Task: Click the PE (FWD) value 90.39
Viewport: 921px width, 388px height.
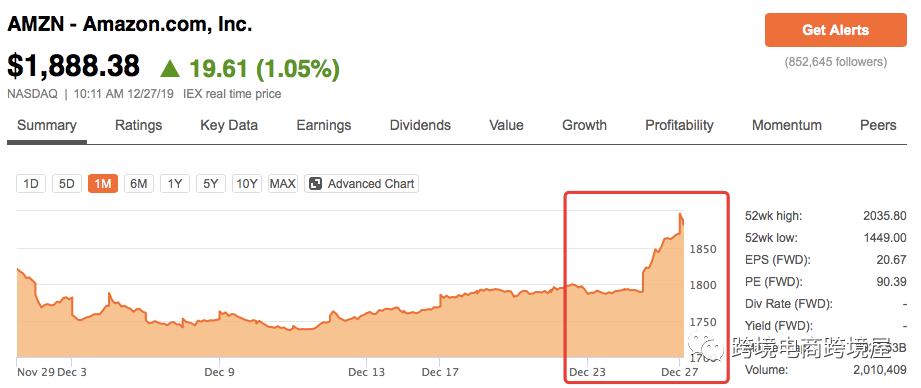Action: [x=892, y=282]
